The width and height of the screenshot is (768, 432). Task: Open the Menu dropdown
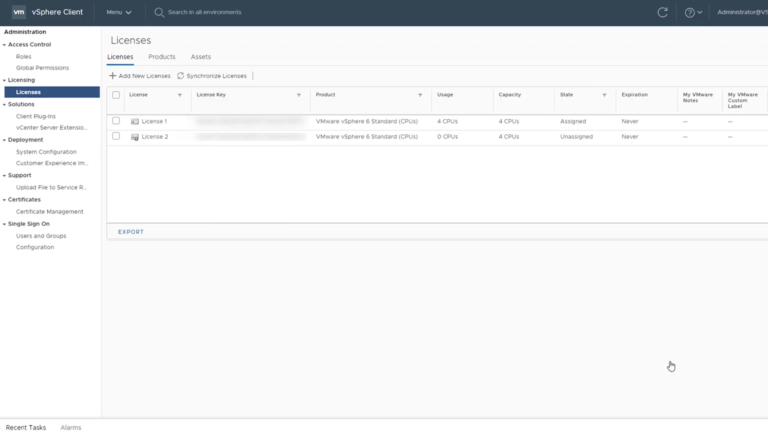click(x=119, y=12)
